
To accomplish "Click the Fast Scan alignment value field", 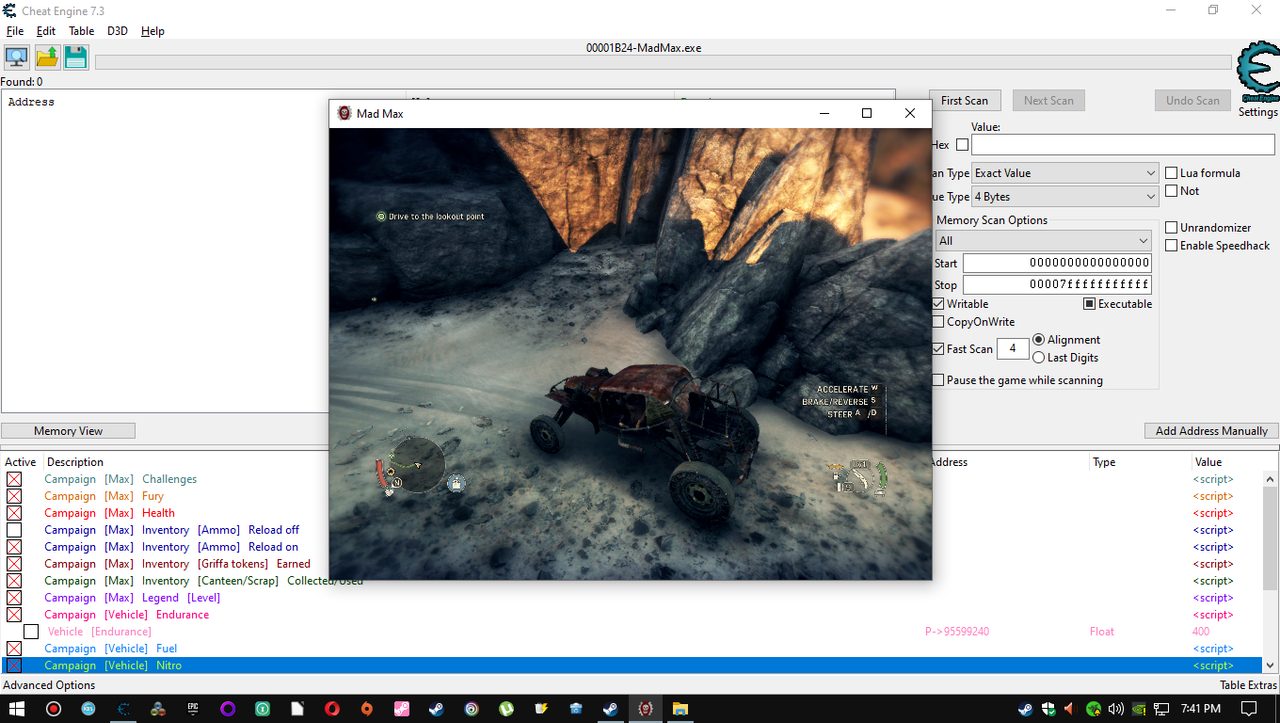I will pyautogui.click(x=1013, y=348).
